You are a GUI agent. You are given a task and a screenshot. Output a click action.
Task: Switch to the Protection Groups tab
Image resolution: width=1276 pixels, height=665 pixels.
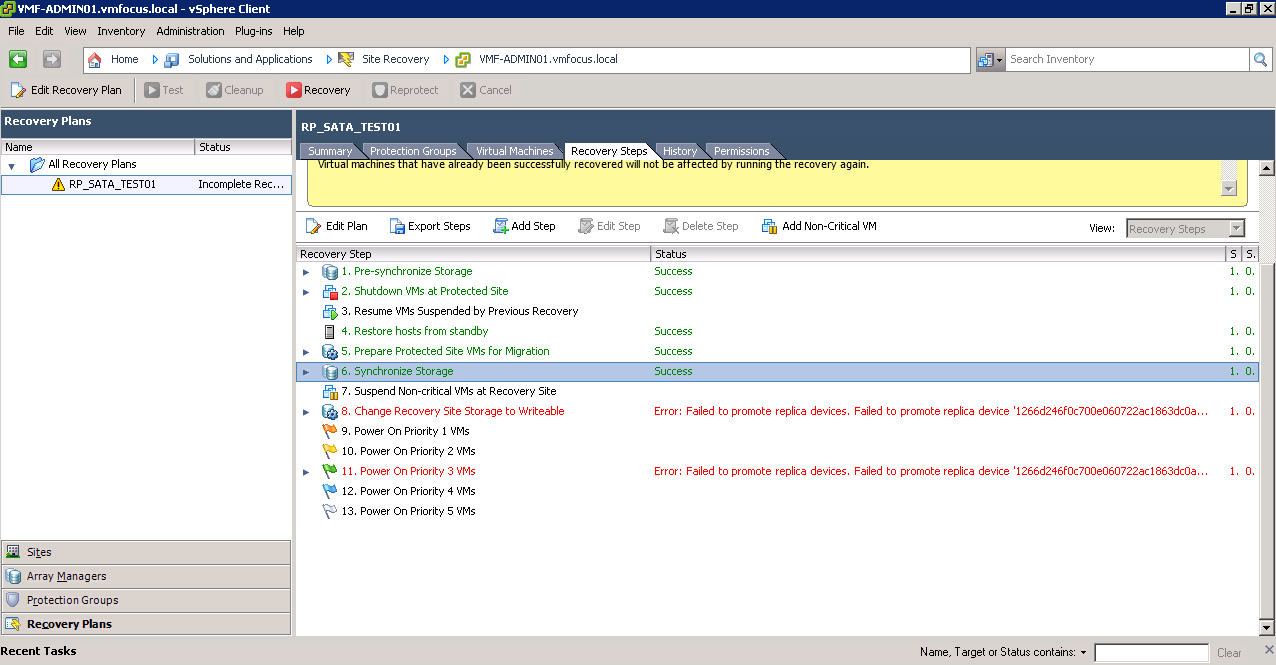(x=412, y=151)
